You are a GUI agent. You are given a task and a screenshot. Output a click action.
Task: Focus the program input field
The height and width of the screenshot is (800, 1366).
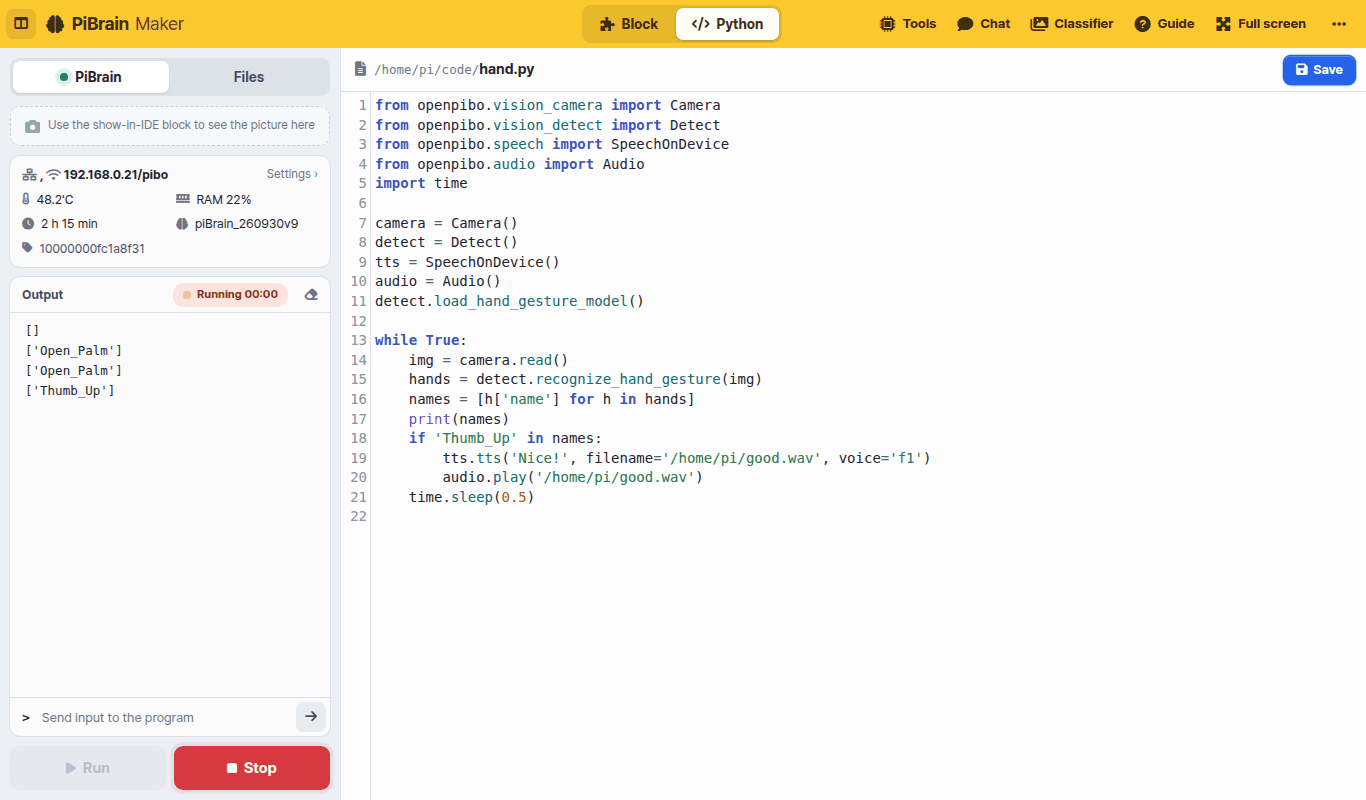click(x=165, y=718)
